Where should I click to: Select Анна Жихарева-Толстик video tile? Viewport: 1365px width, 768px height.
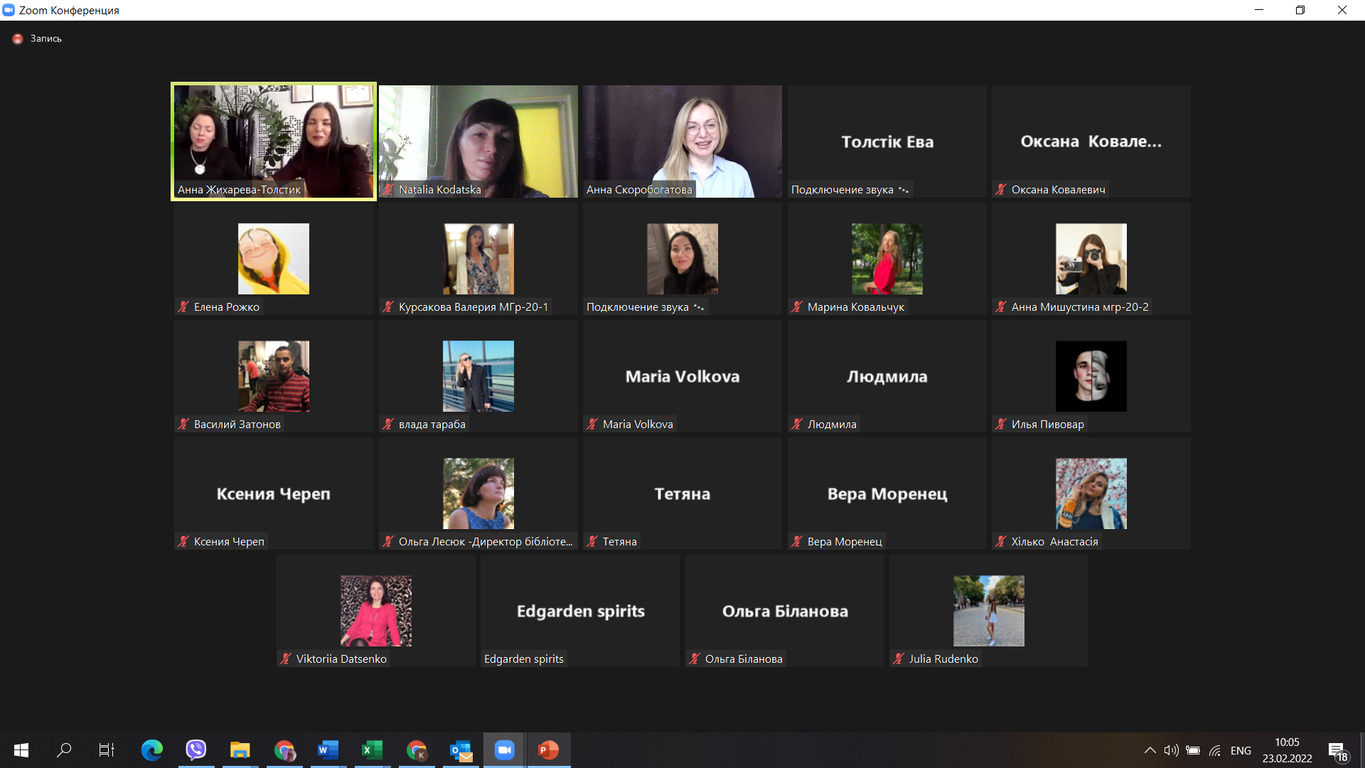[274, 141]
